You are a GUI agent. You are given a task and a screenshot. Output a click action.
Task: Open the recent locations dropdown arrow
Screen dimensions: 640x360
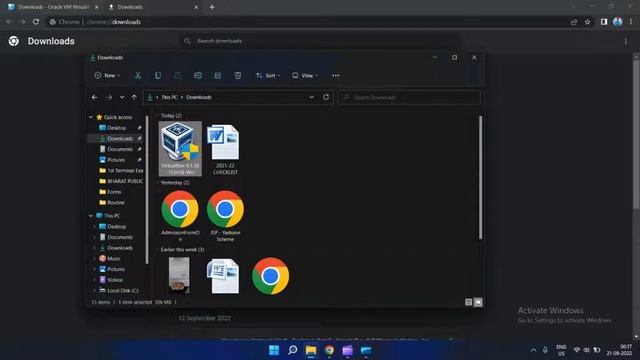(122, 98)
